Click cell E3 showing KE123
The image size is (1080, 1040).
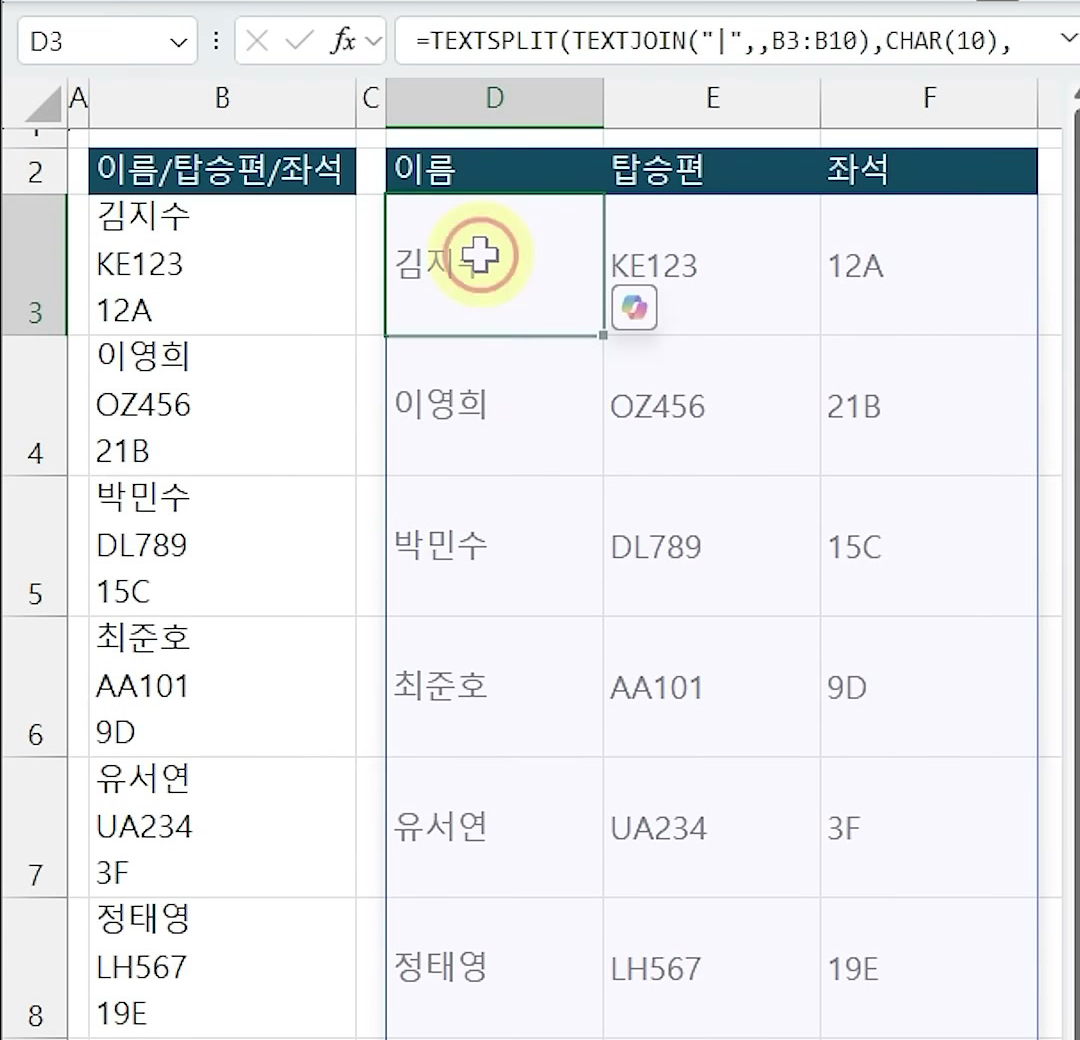(712, 264)
